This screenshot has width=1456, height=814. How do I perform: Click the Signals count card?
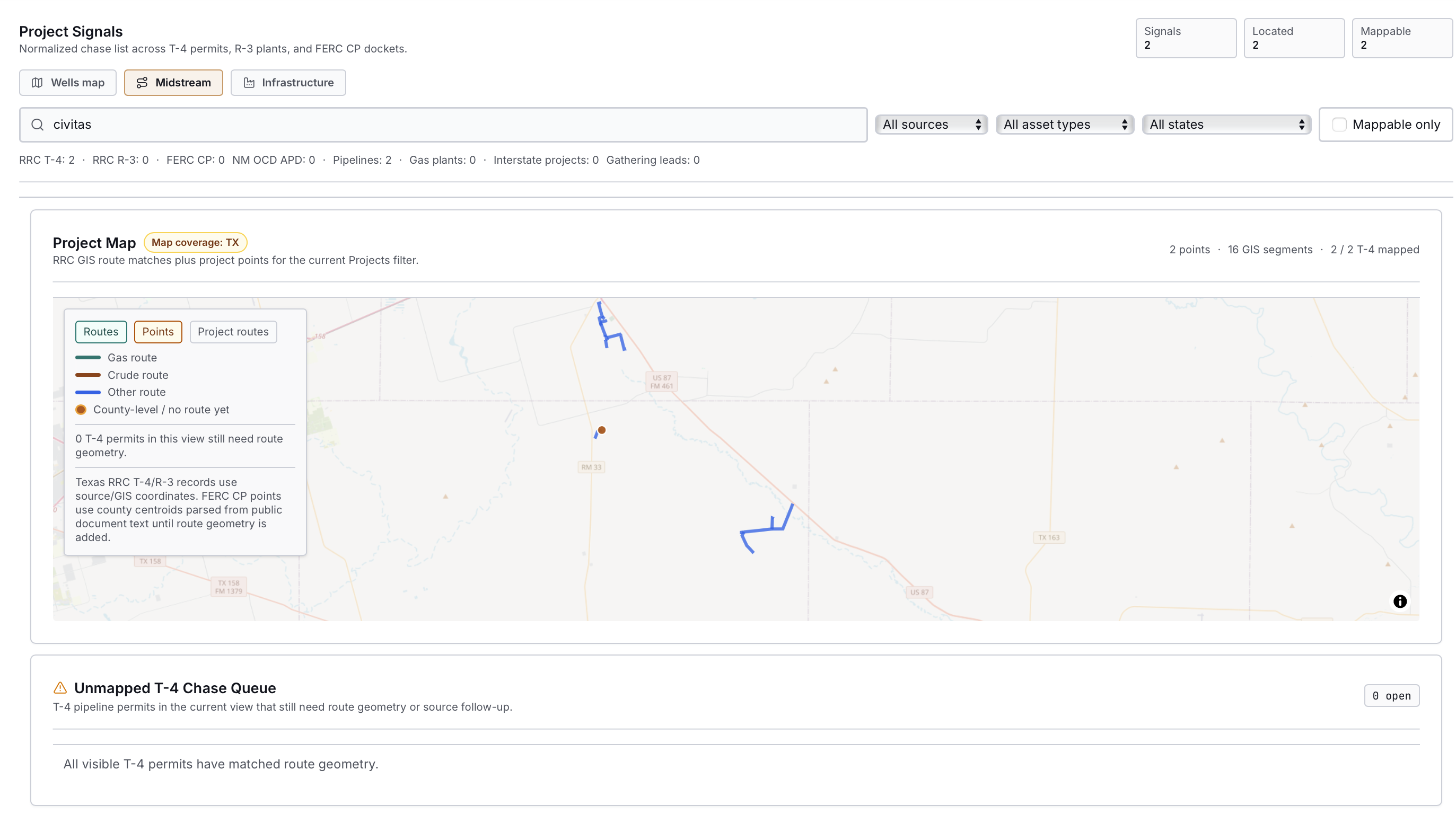1186,38
